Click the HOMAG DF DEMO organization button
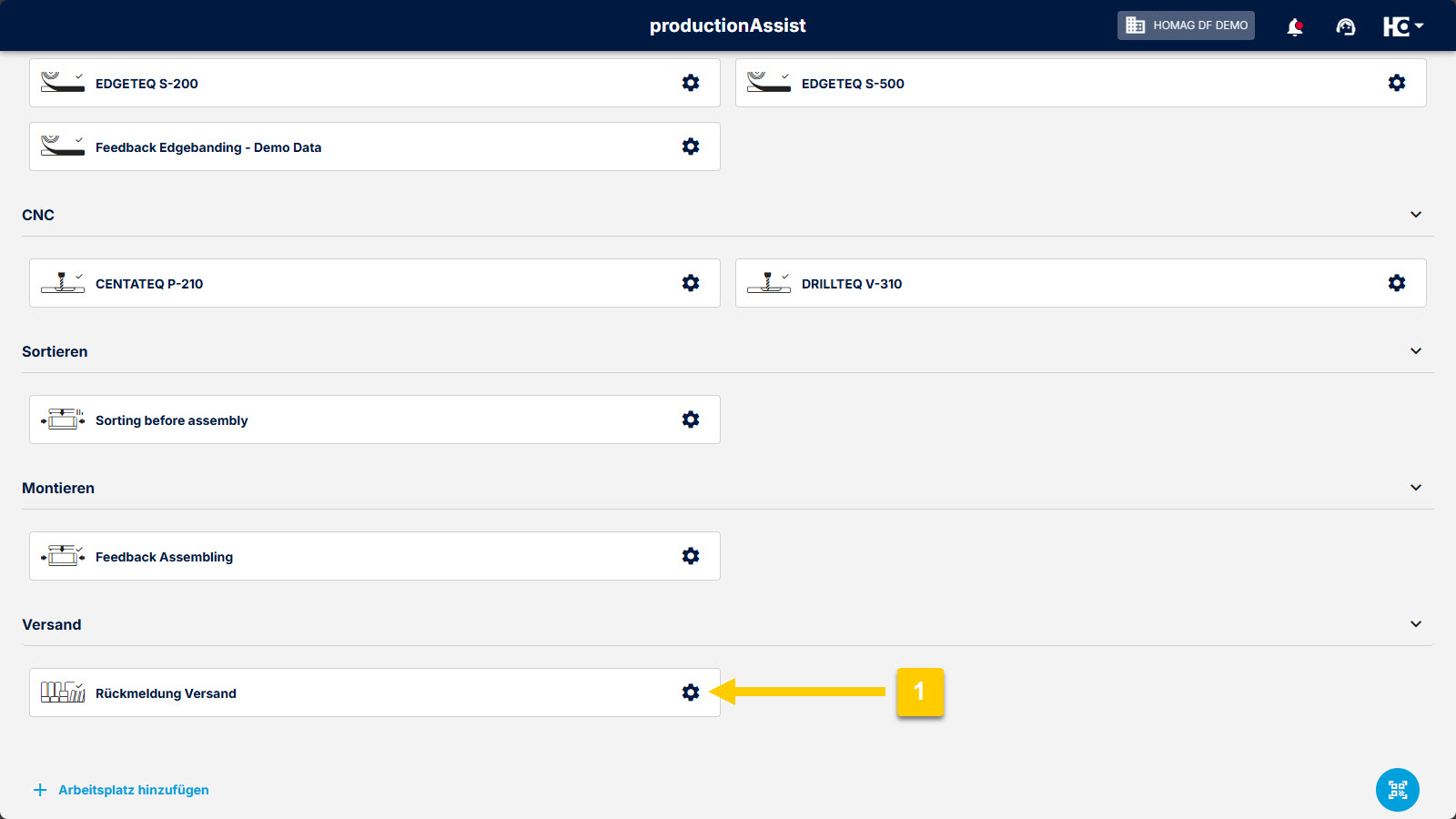The width and height of the screenshot is (1456, 819). coord(1186,25)
